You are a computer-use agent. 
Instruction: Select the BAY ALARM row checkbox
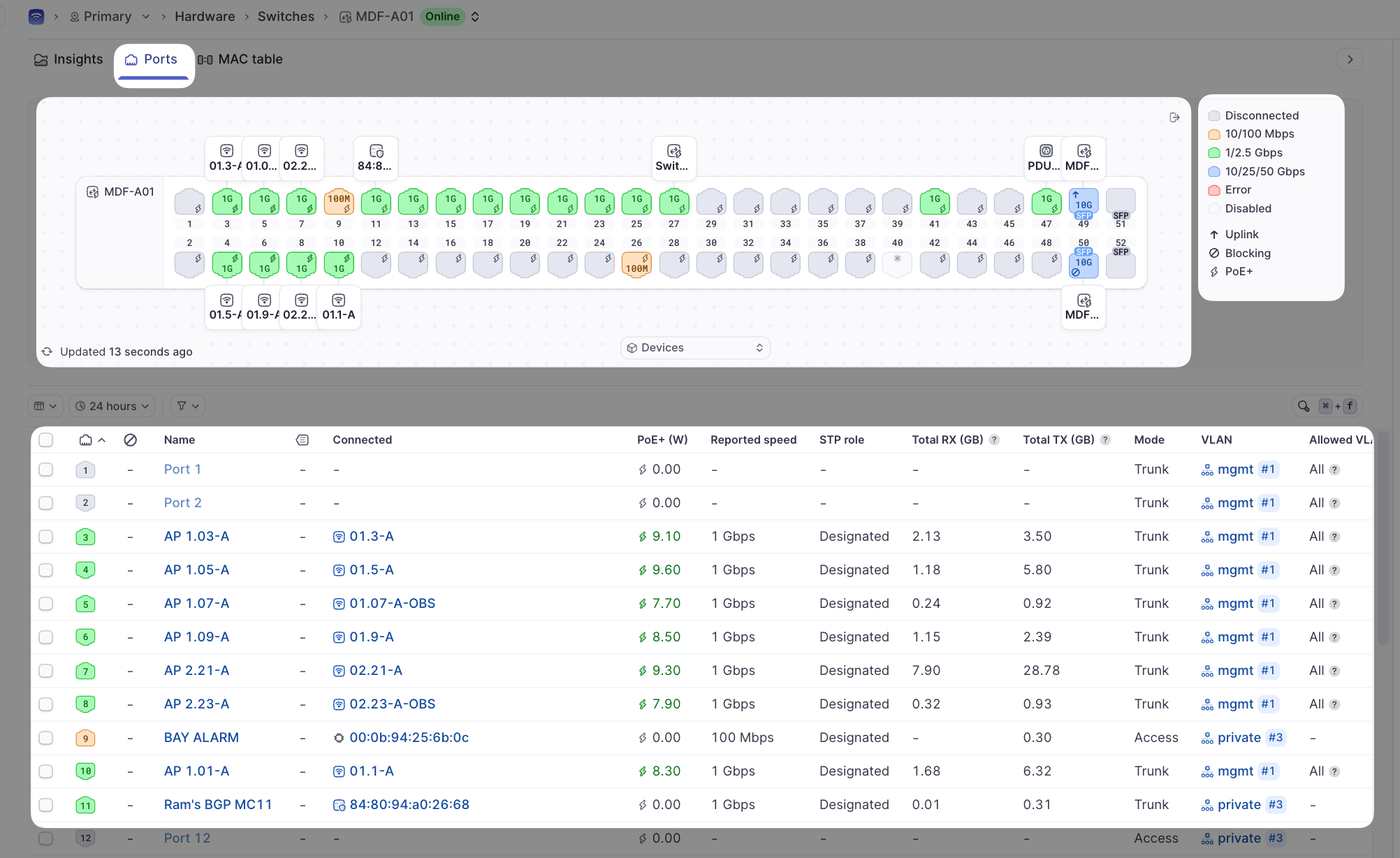(46, 738)
